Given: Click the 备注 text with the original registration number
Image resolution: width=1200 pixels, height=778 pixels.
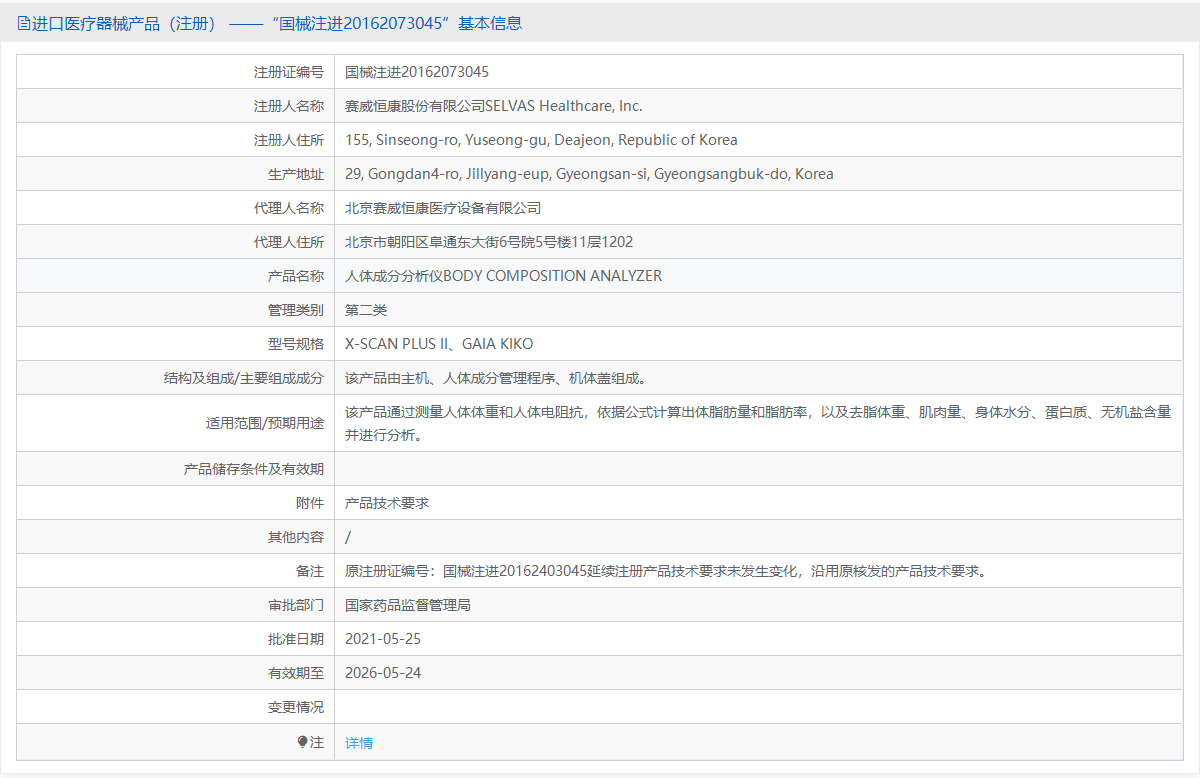Looking at the screenshot, I should click(x=666, y=571).
